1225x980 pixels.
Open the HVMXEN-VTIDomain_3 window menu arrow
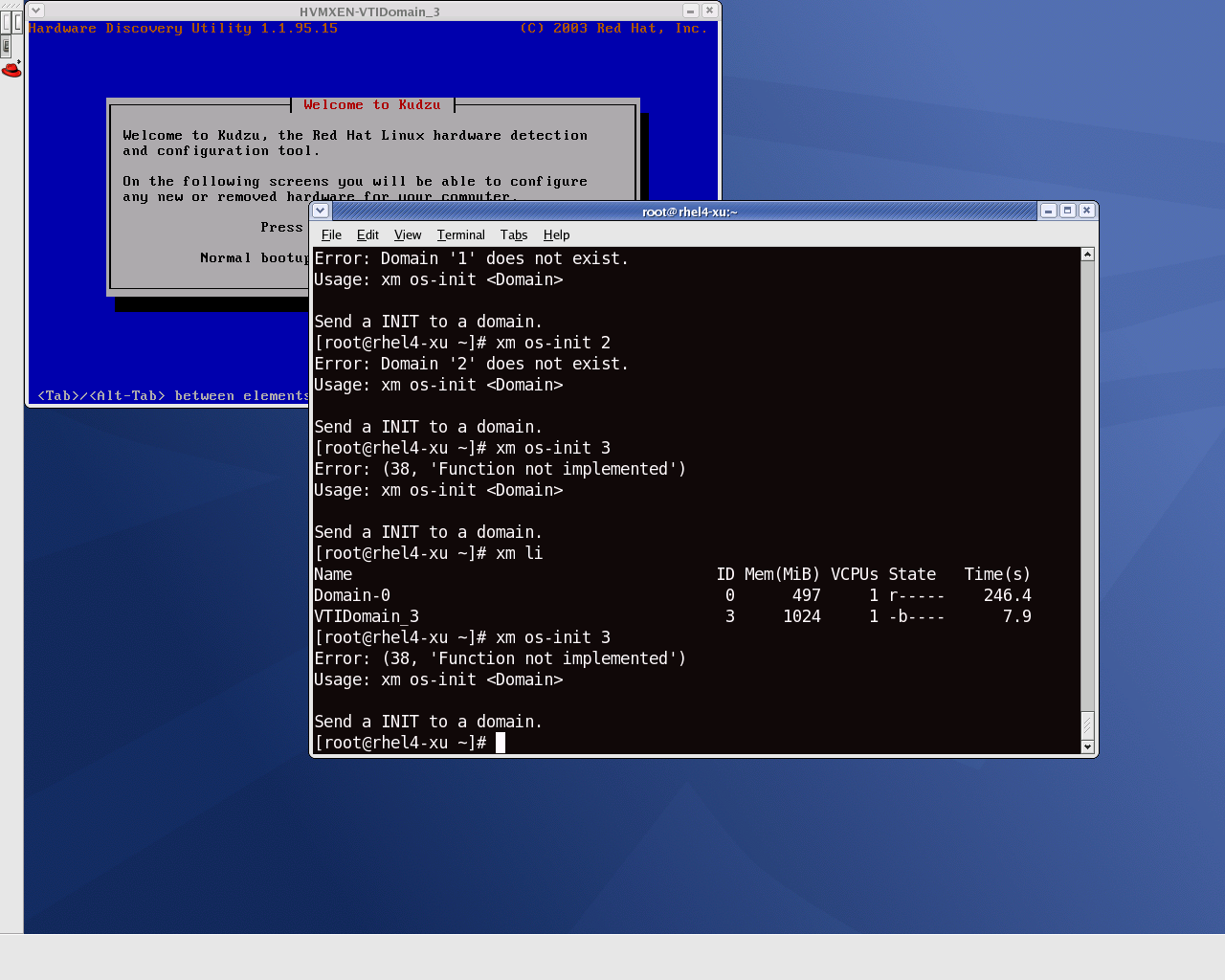coord(36,11)
